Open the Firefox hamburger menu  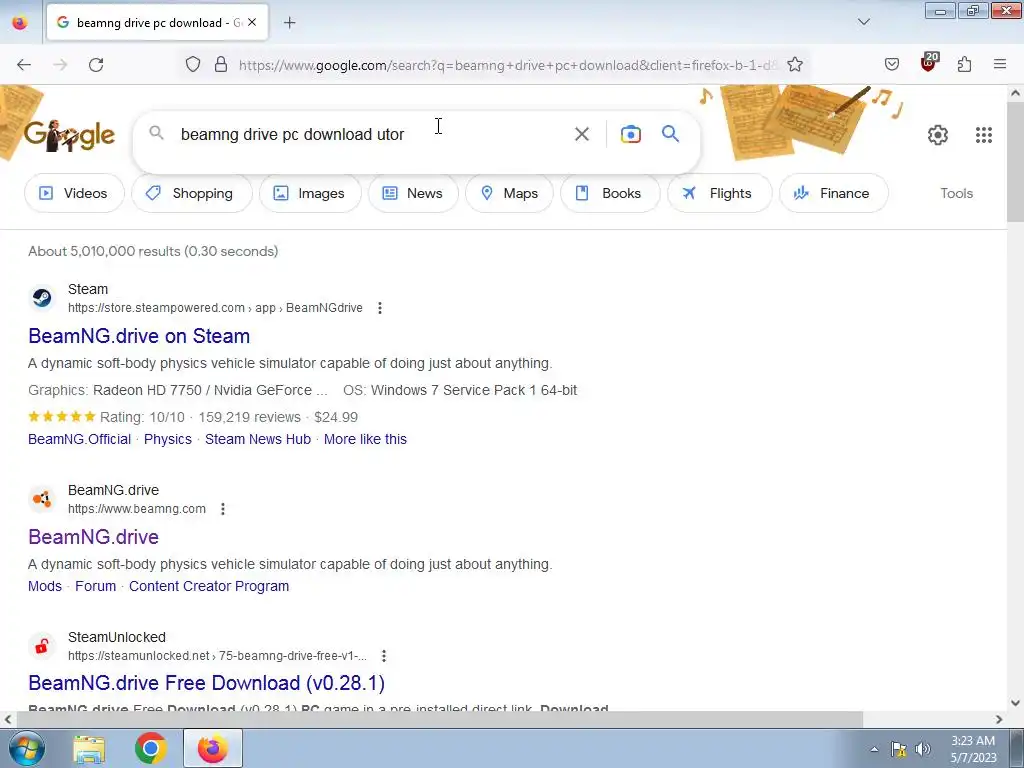point(1000,65)
